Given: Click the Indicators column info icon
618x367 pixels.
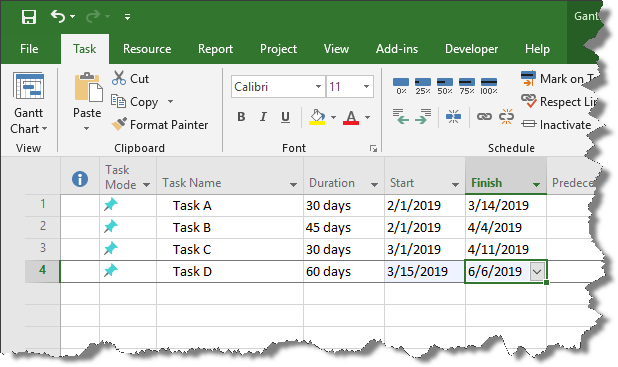Looking at the screenshot, I should pos(80,179).
